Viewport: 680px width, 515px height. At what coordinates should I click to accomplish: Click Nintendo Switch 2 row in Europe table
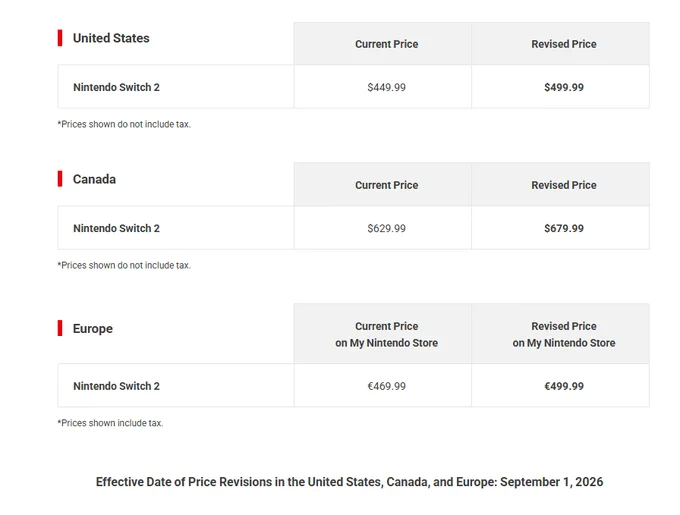[x=353, y=385]
